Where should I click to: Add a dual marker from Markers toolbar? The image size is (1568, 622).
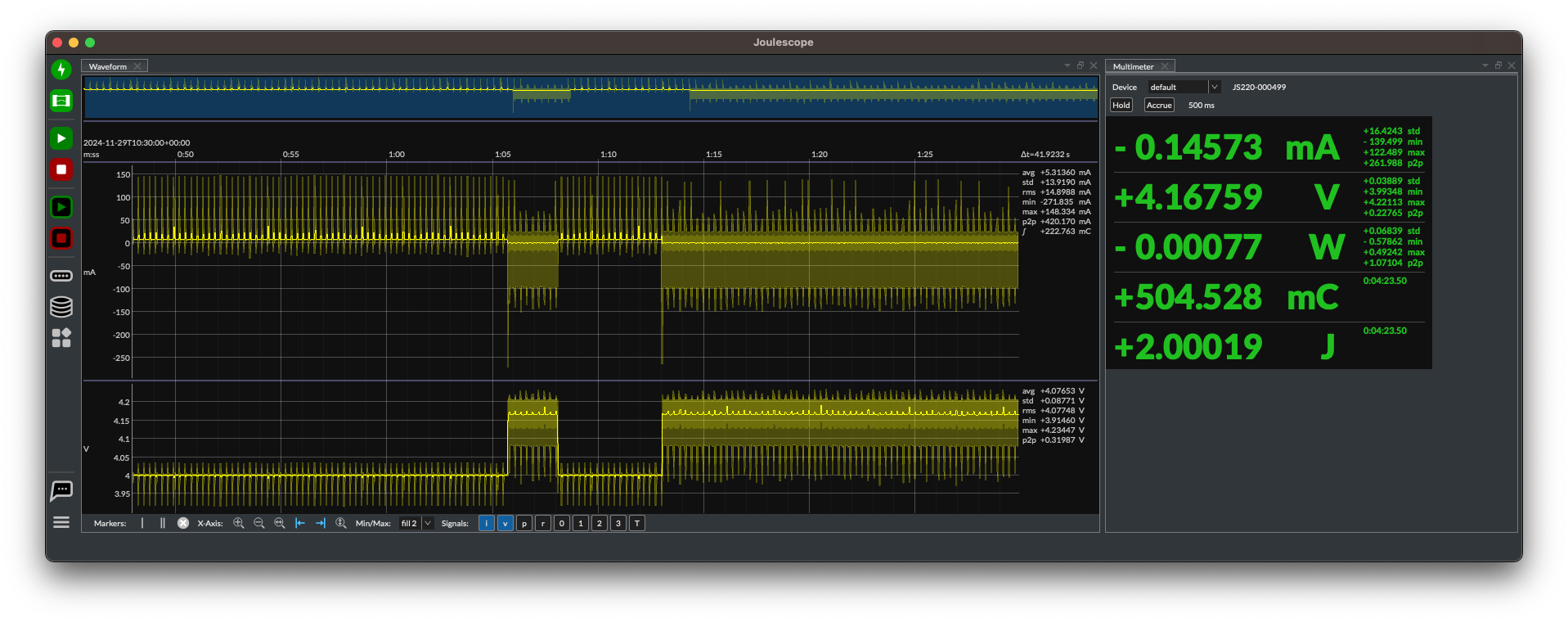(162, 523)
